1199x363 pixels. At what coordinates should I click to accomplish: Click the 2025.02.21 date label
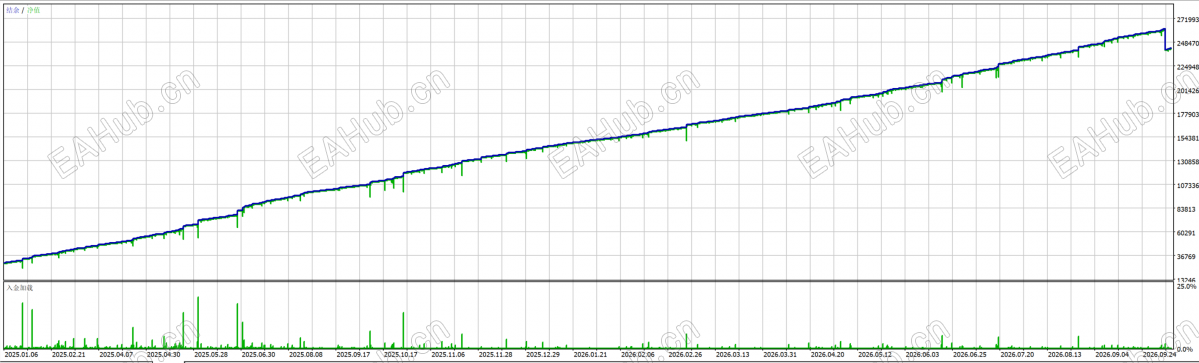tap(68, 355)
